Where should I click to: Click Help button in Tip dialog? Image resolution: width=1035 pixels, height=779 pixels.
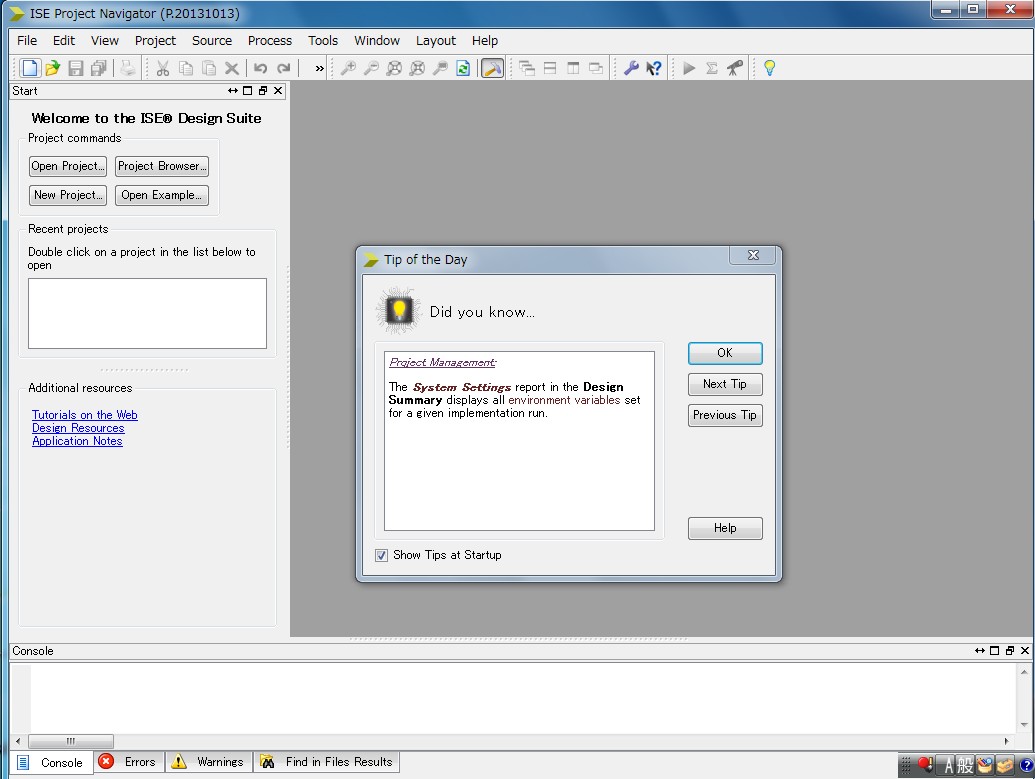[x=725, y=527]
